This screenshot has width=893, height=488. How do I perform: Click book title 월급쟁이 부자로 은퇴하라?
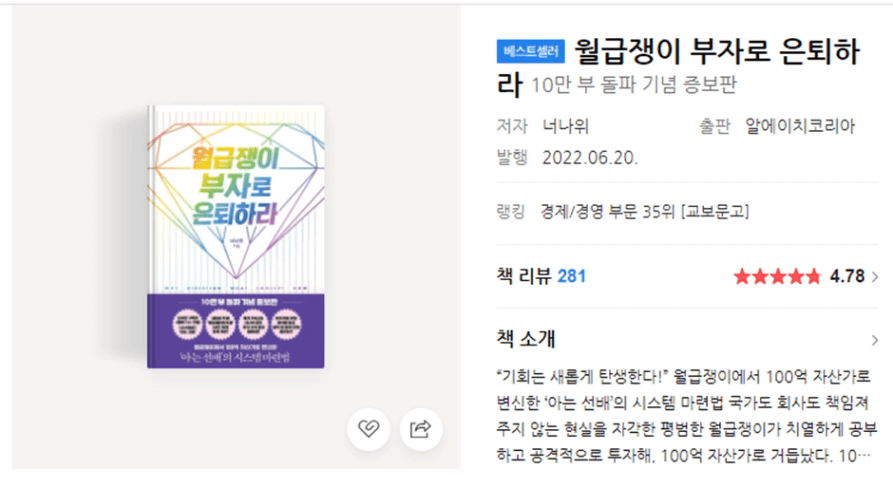pos(678,67)
